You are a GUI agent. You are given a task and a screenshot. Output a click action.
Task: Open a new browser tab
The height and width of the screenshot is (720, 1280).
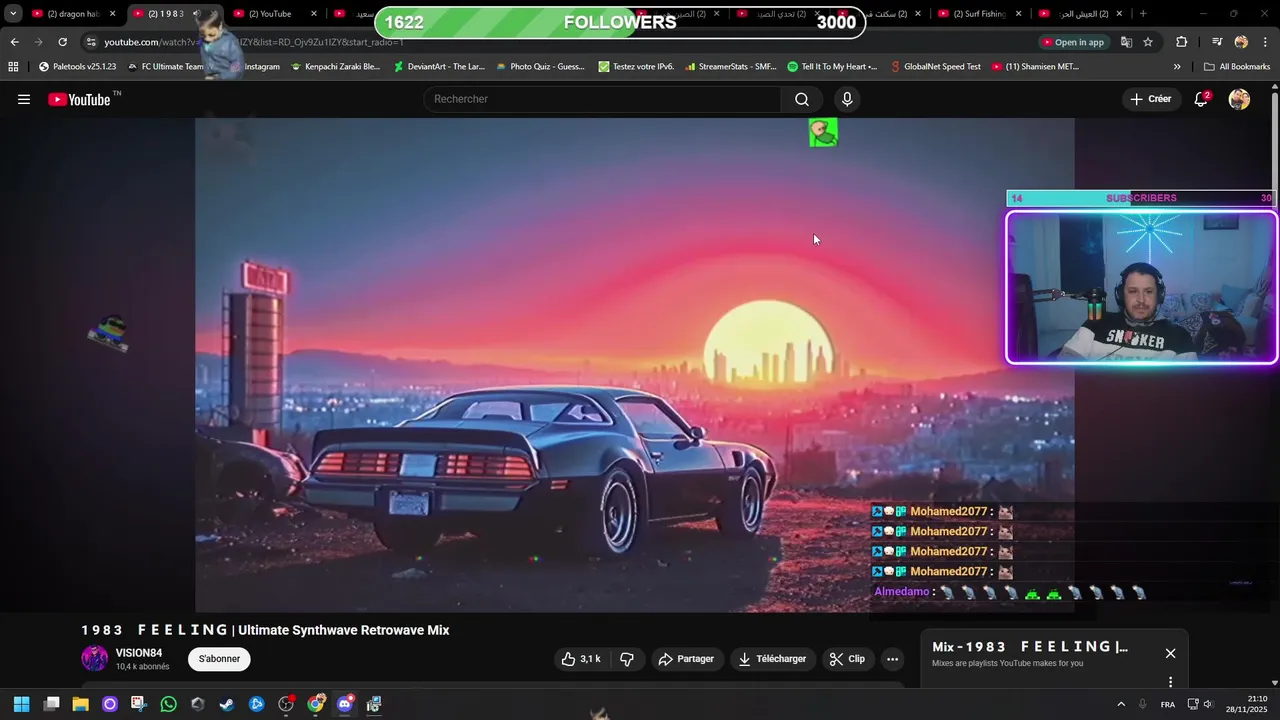[x=1143, y=14]
